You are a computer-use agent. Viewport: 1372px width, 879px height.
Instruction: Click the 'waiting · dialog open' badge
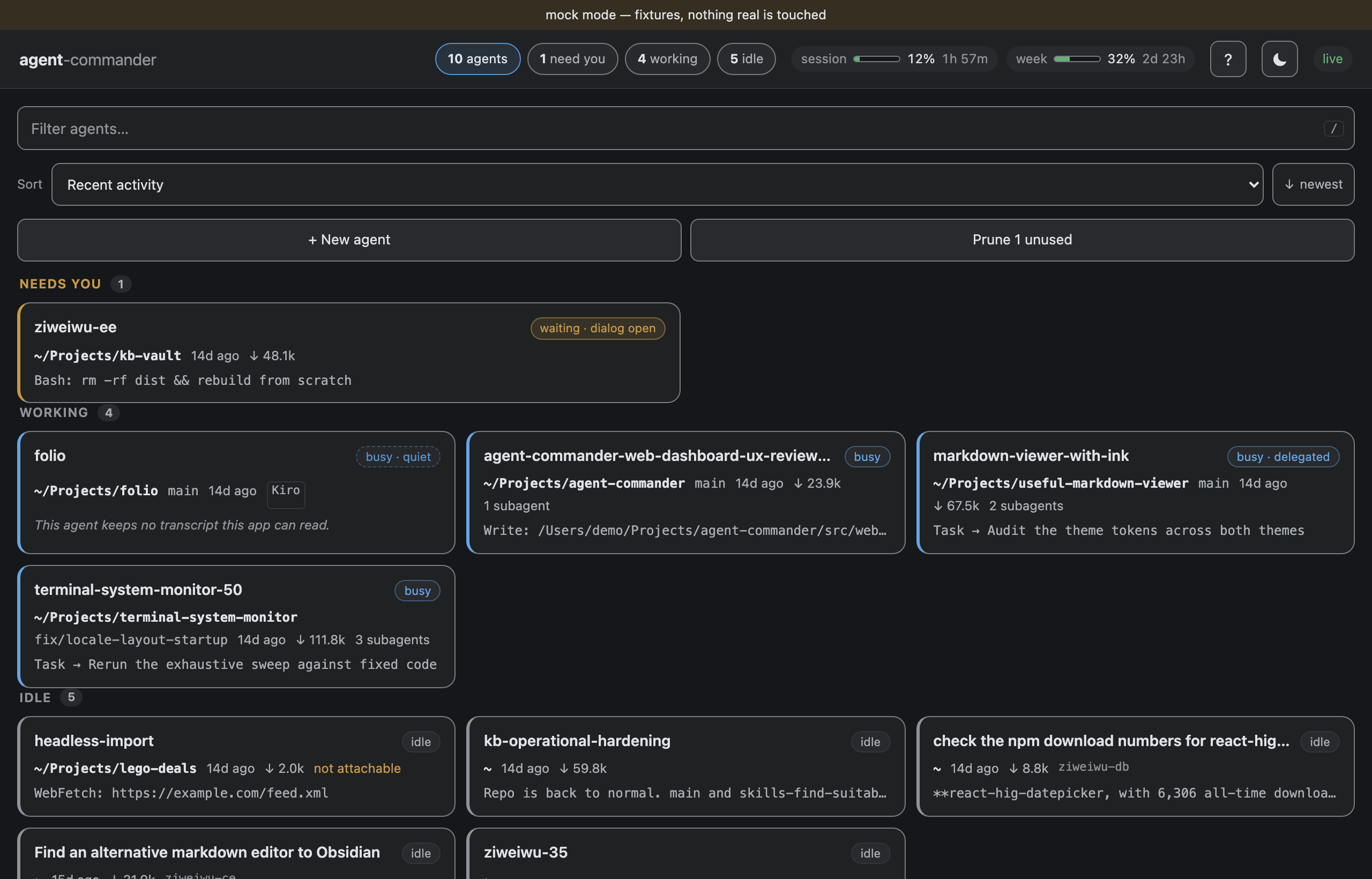(x=598, y=328)
